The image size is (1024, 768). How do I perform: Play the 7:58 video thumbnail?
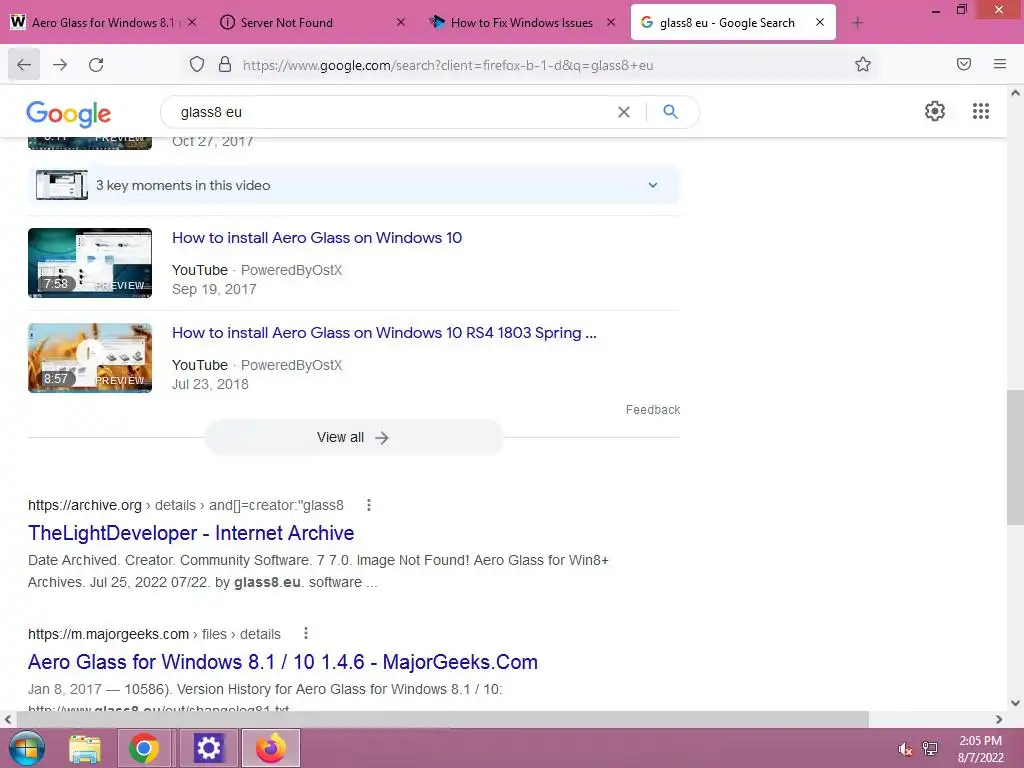click(90, 263)
